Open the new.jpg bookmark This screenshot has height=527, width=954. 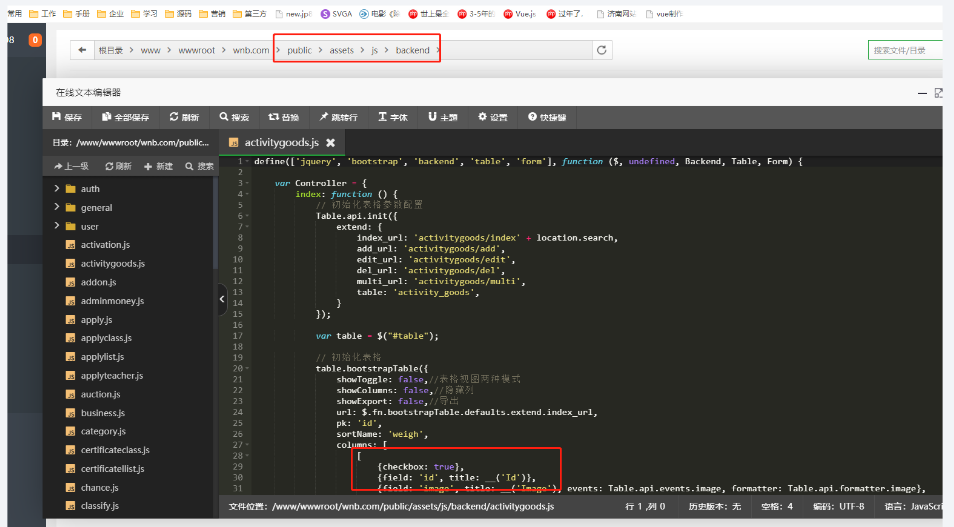click(293, 13)
